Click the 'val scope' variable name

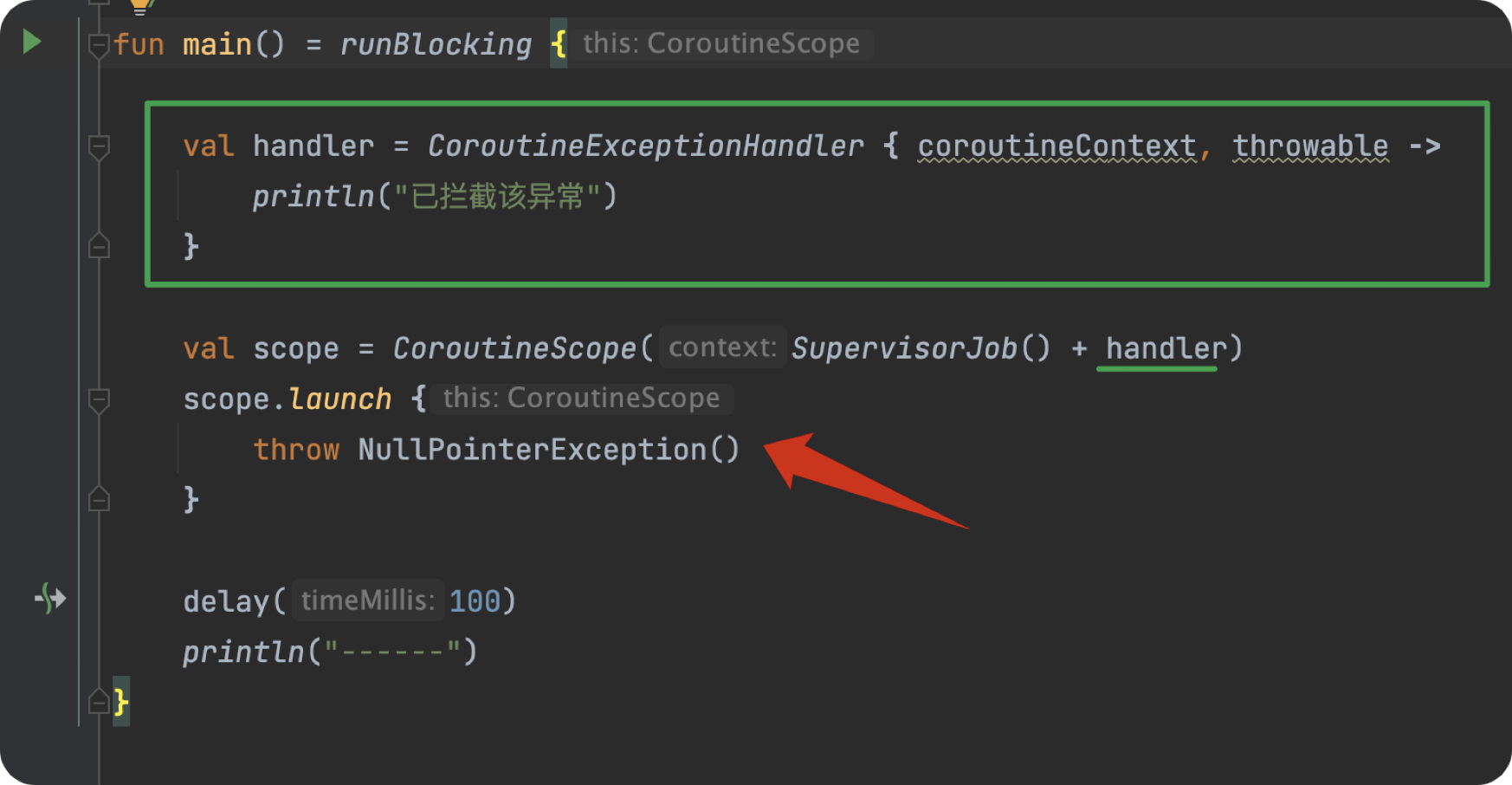[x=296, y=349]
